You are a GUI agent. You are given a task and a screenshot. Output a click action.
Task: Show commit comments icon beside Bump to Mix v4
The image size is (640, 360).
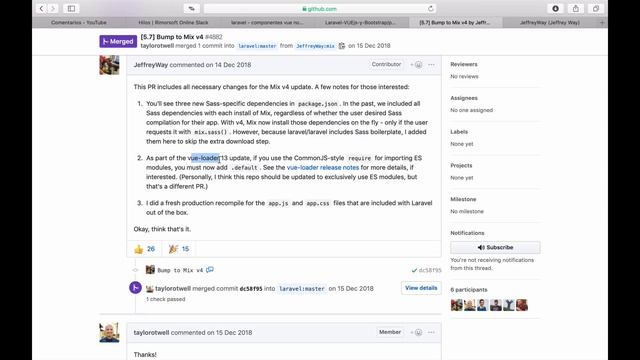point(210,270)
